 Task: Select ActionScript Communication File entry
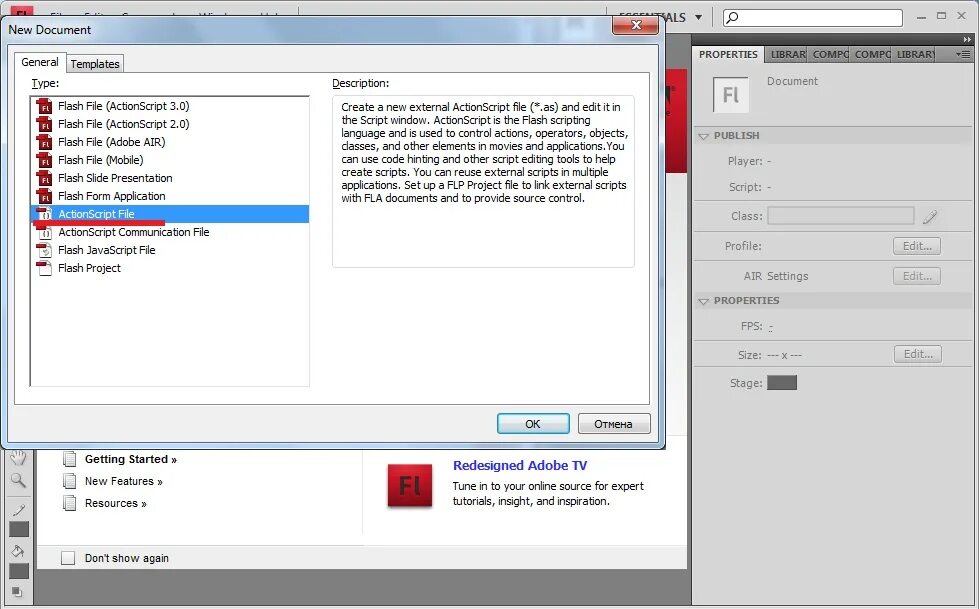(169, 232)
